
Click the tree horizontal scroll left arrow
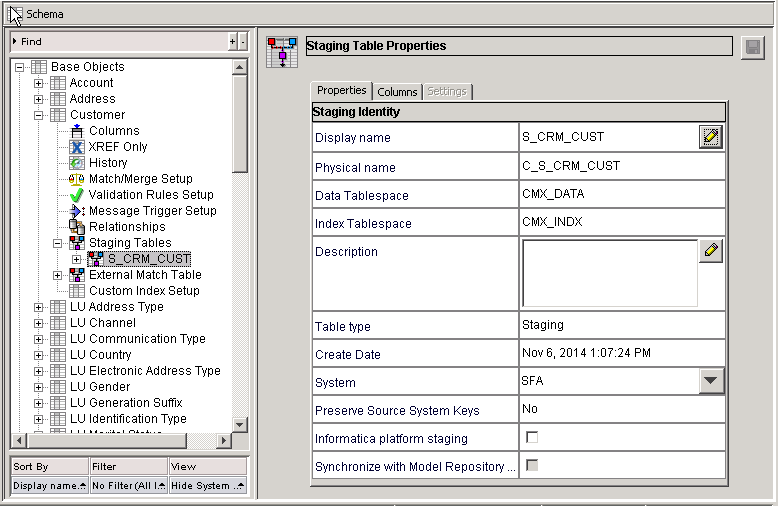pos(19,440)
